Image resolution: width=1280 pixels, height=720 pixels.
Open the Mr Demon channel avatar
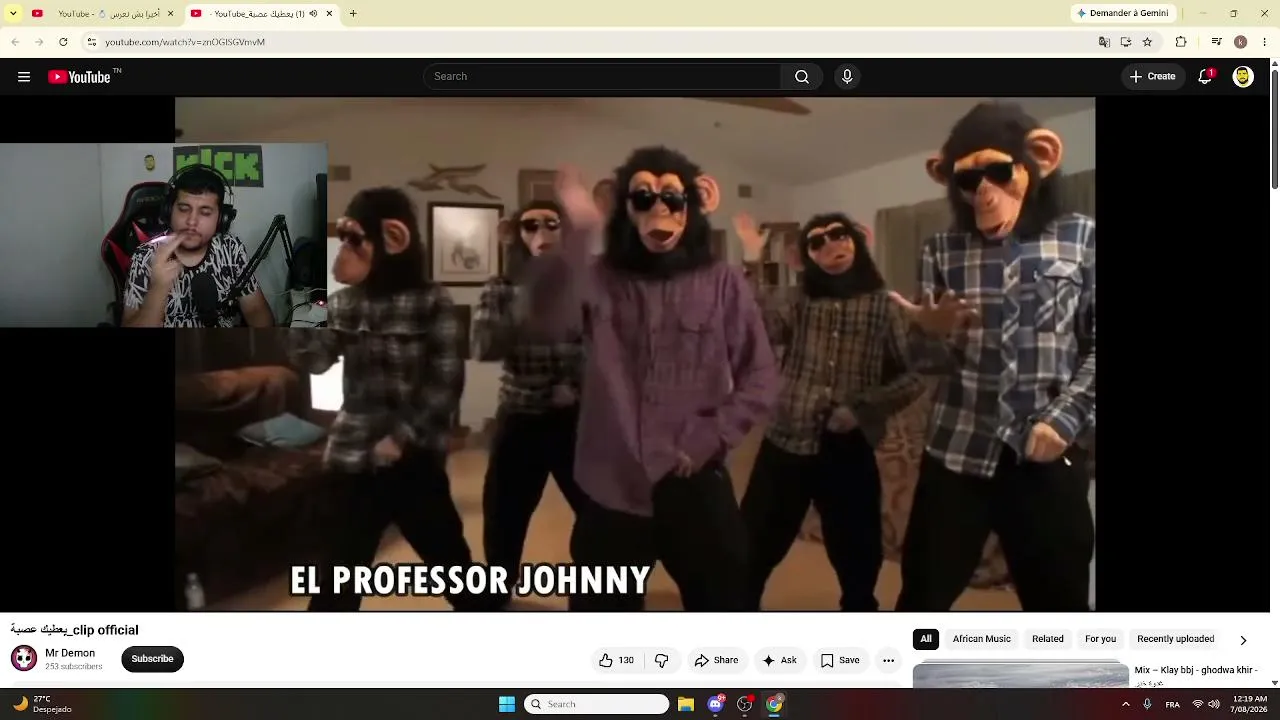[x=24, y=658]
